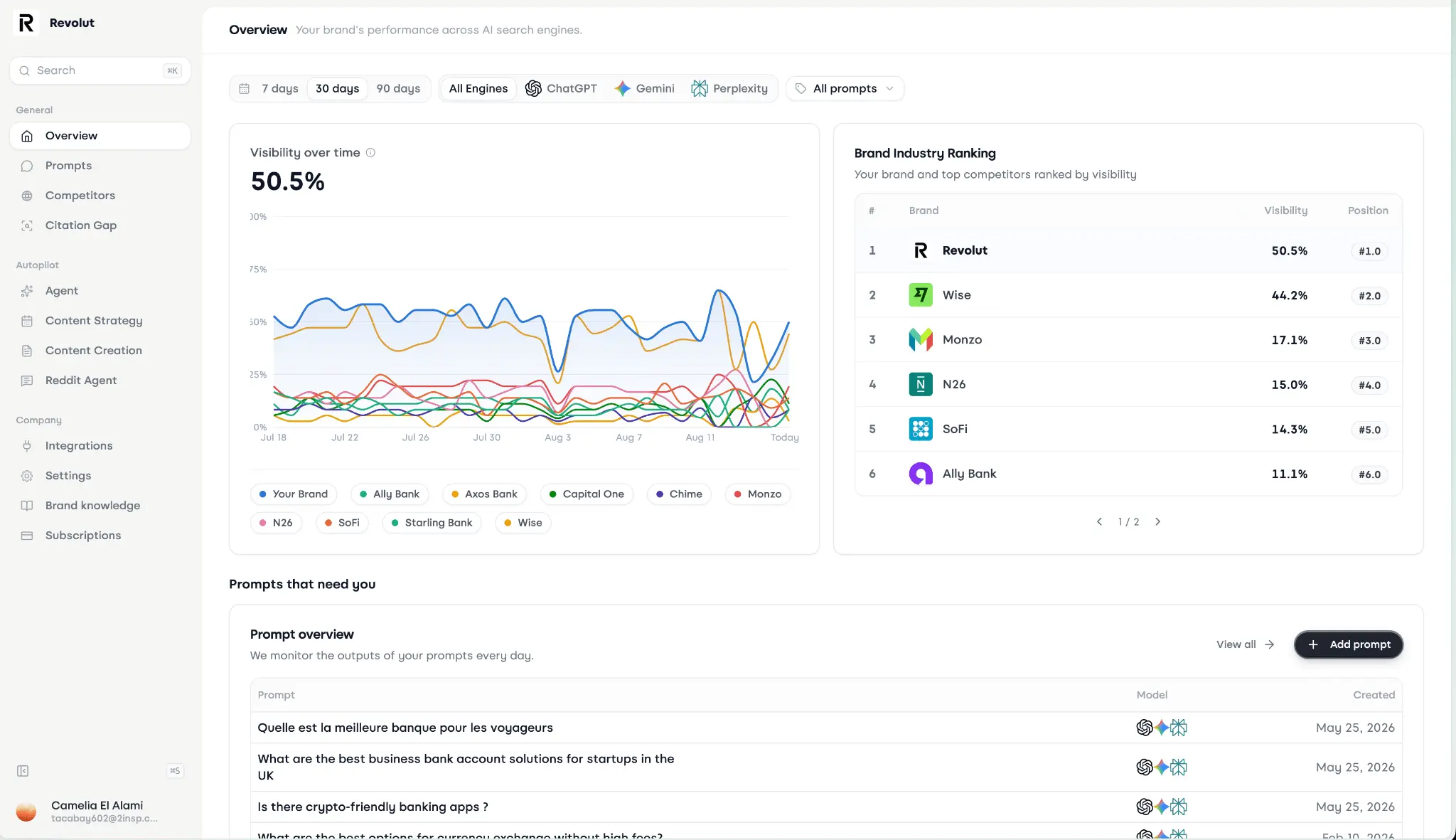Toggle Starling Bank series in chart legend
The width and height of the screenshot is (1456, 840).
click(432, 523)
